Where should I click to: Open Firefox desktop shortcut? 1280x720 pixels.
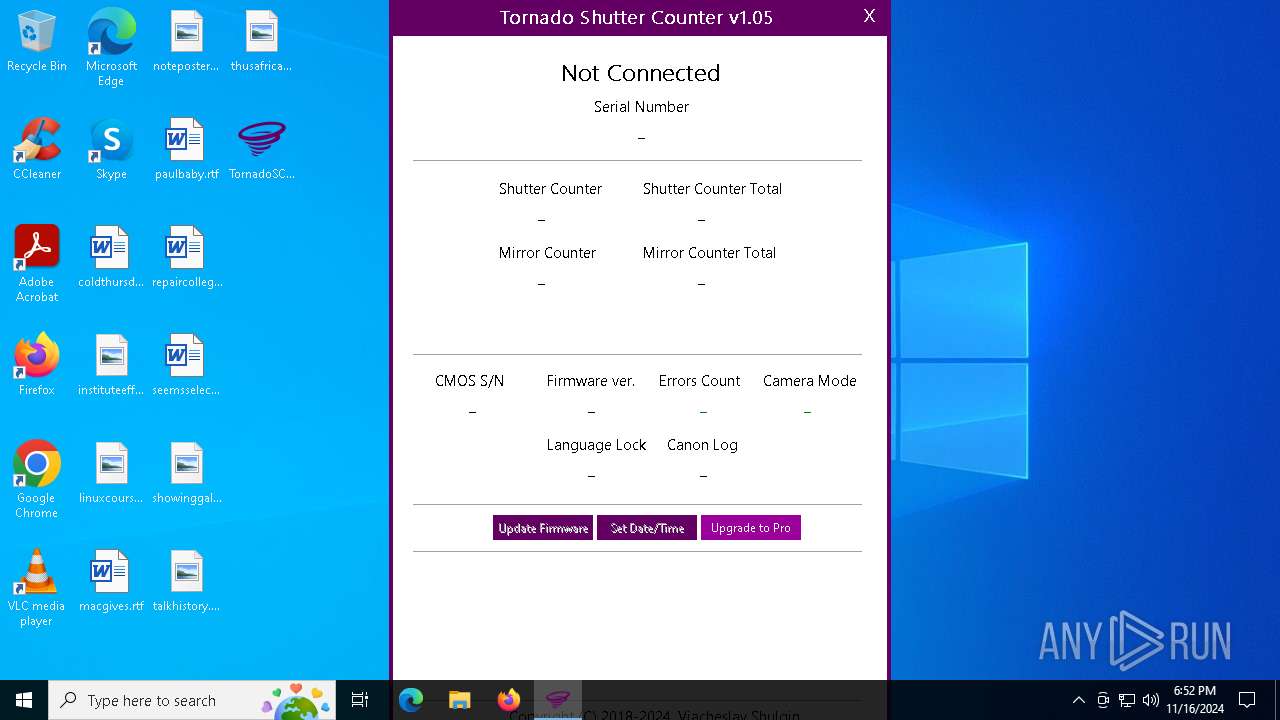coord(37,365)
